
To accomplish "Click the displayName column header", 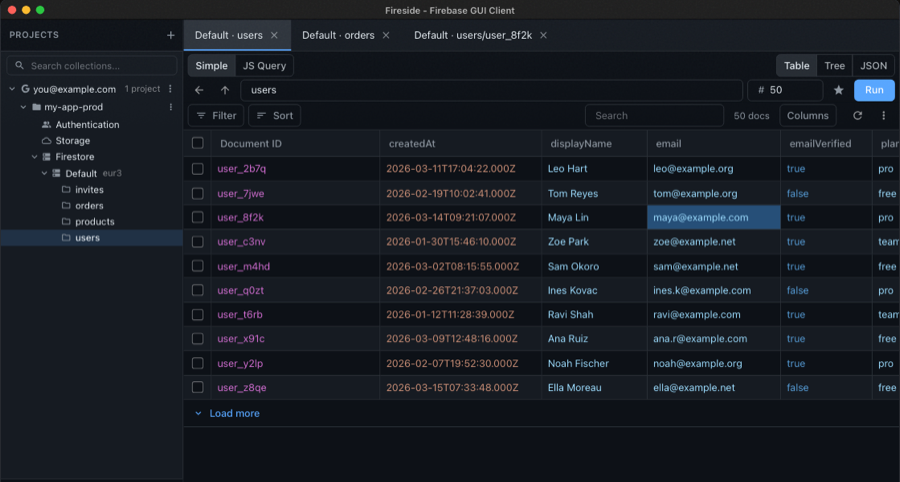I will point(594,143).
